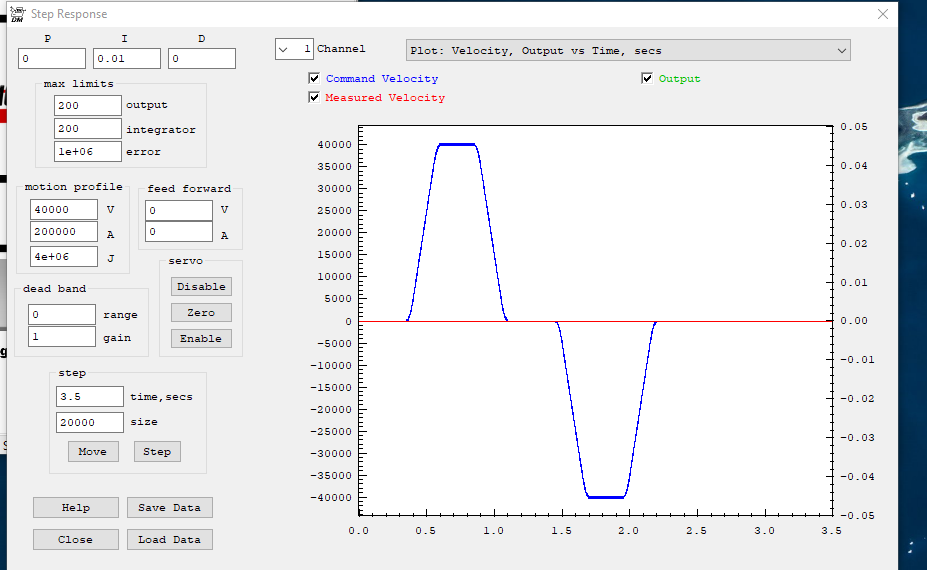The image size is (927, 570).
Task: Open Help for step response
Action: 75,507
